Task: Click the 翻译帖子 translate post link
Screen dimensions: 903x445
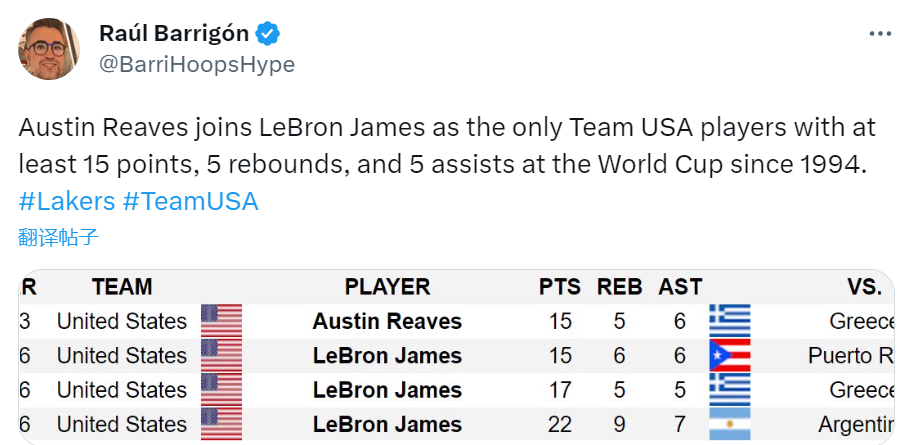Action: (58, 237)
